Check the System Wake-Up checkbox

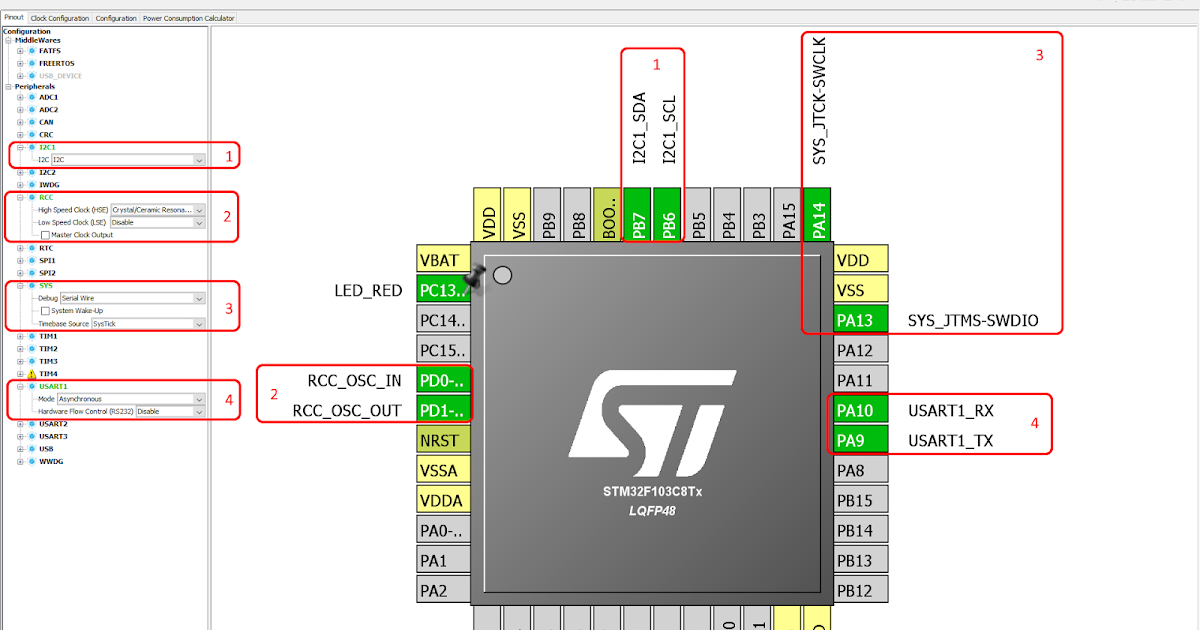(x=46, y=310)
